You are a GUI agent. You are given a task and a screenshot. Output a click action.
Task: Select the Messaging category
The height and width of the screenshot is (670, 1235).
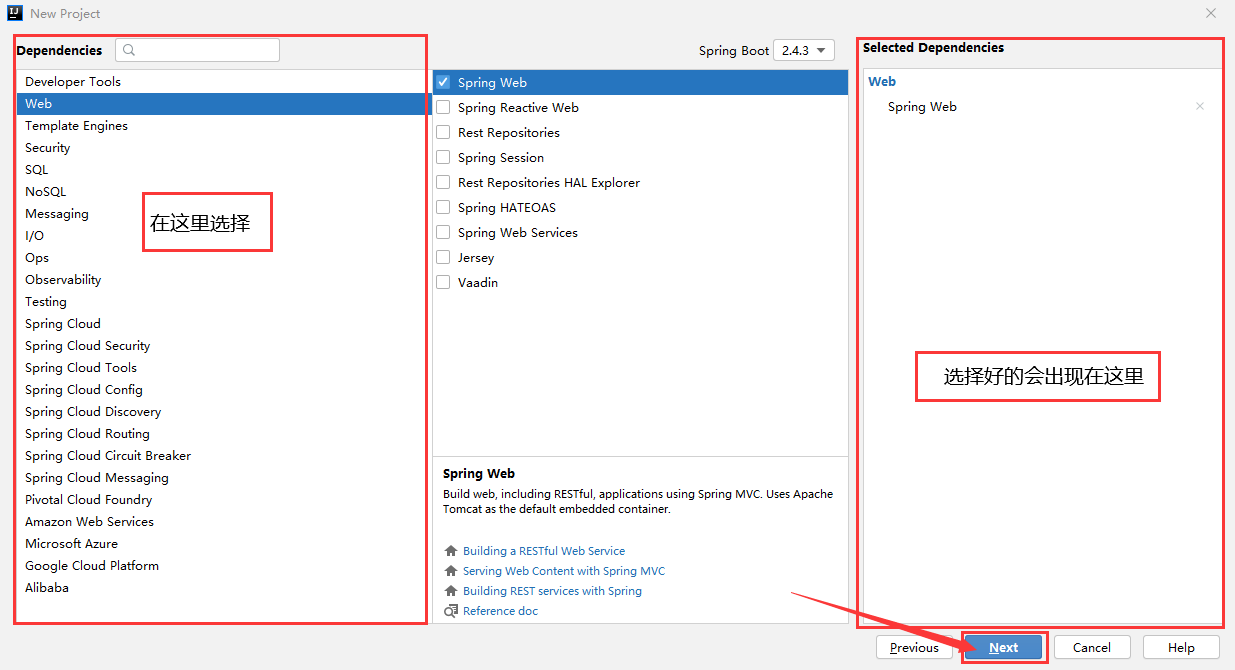pos(222,214)
